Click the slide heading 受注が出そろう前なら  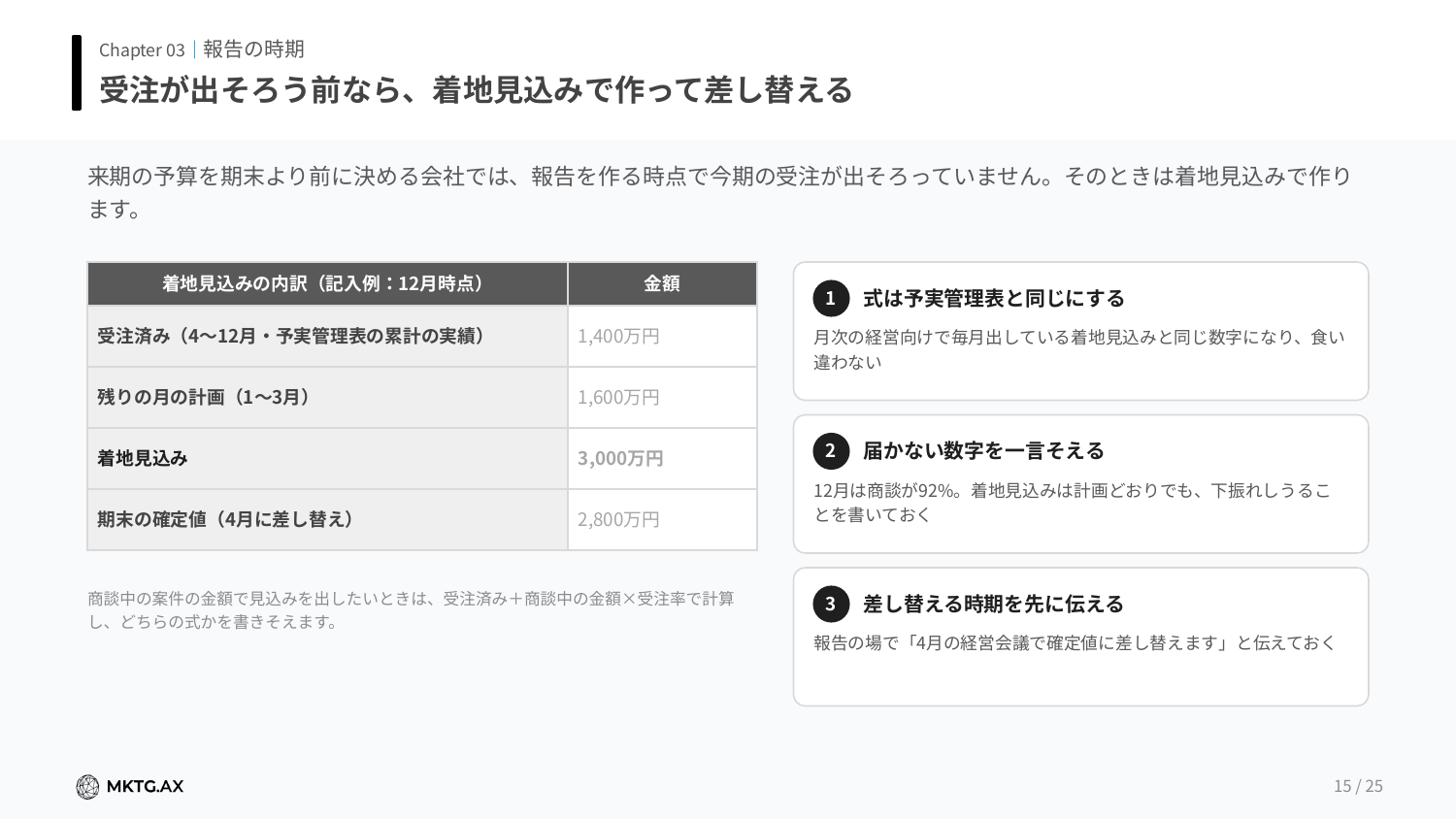pyautogui.click(x=476, y=89)
